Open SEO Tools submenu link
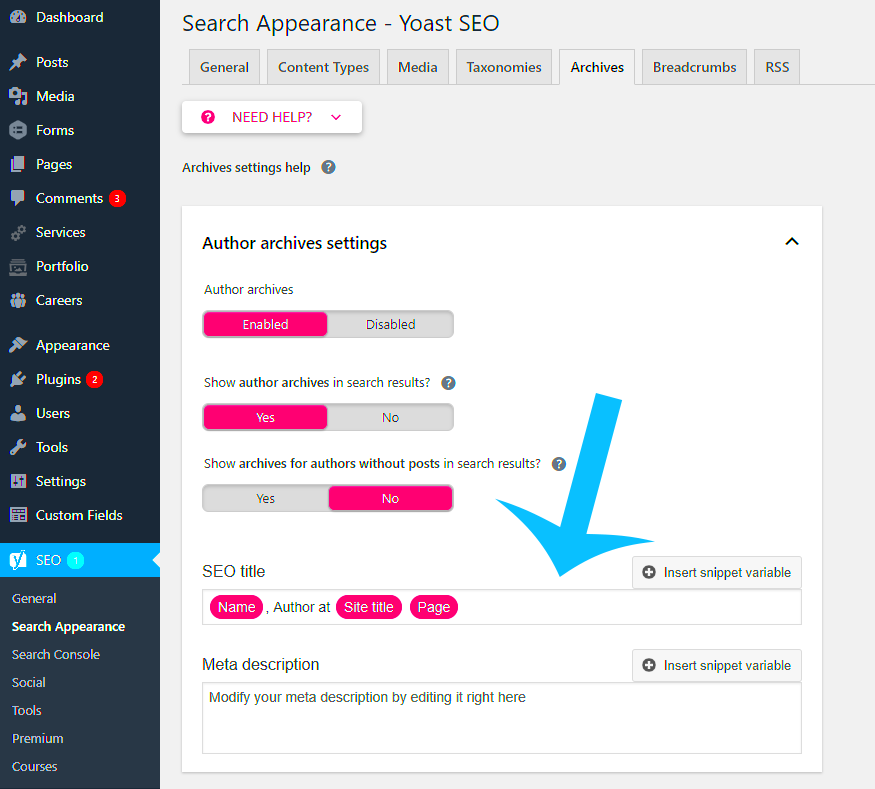This screenshot has width=875, height=789. coord(27,710)
